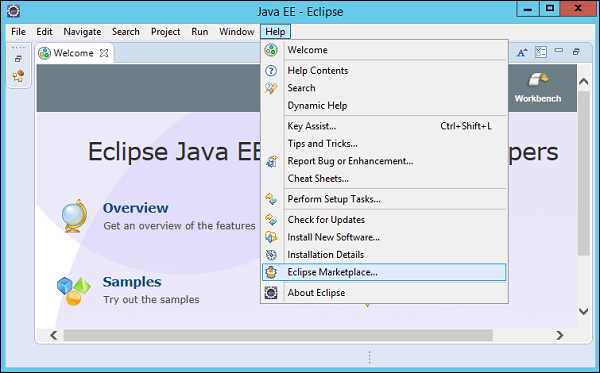Open Key Assist from Help menu
The height and width of the screenshot is (373, 600).
pos(384,126)
